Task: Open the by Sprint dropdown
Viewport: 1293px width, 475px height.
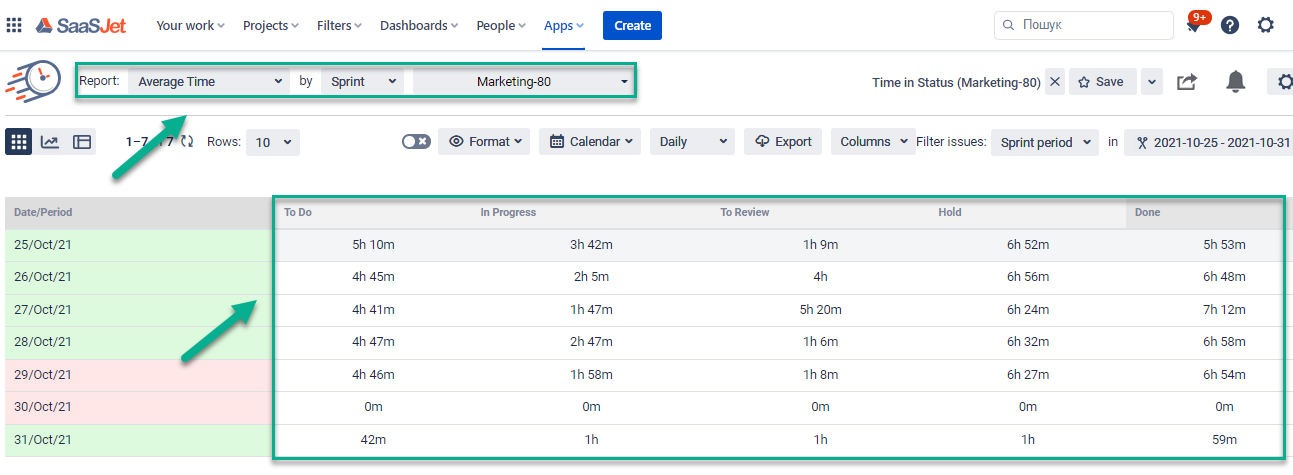Action: [x=362, y=81]
